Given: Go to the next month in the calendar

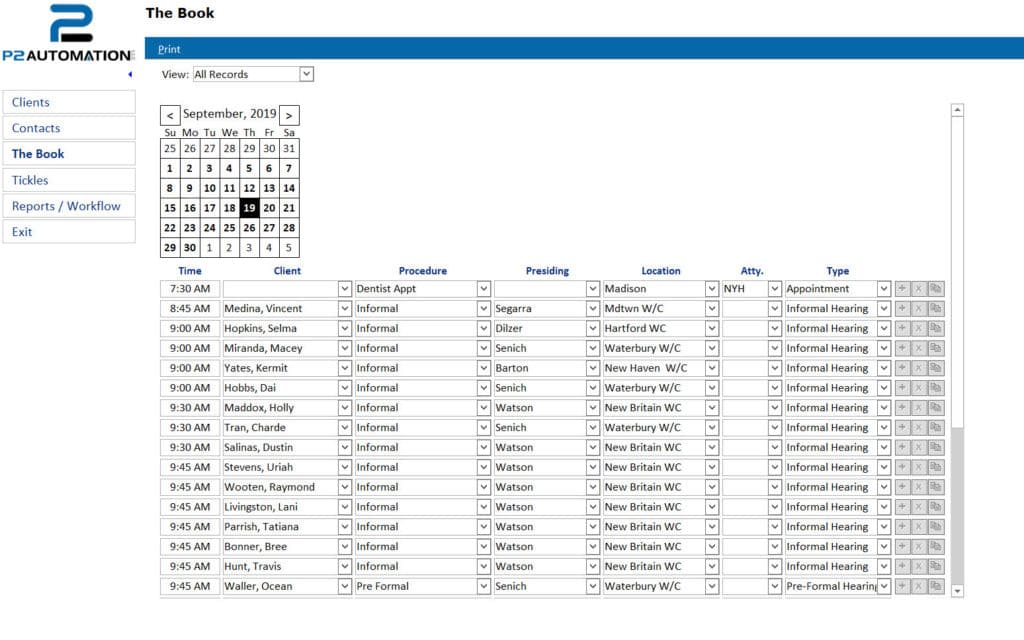Looking at the screenshot, I should pyautogui.click(x=289, y=115).
